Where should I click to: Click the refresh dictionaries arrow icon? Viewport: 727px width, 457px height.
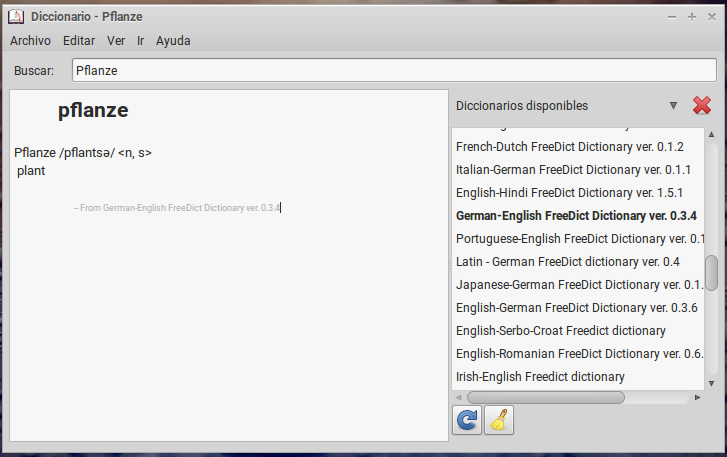pyautogui.click(x=466, y=421)
